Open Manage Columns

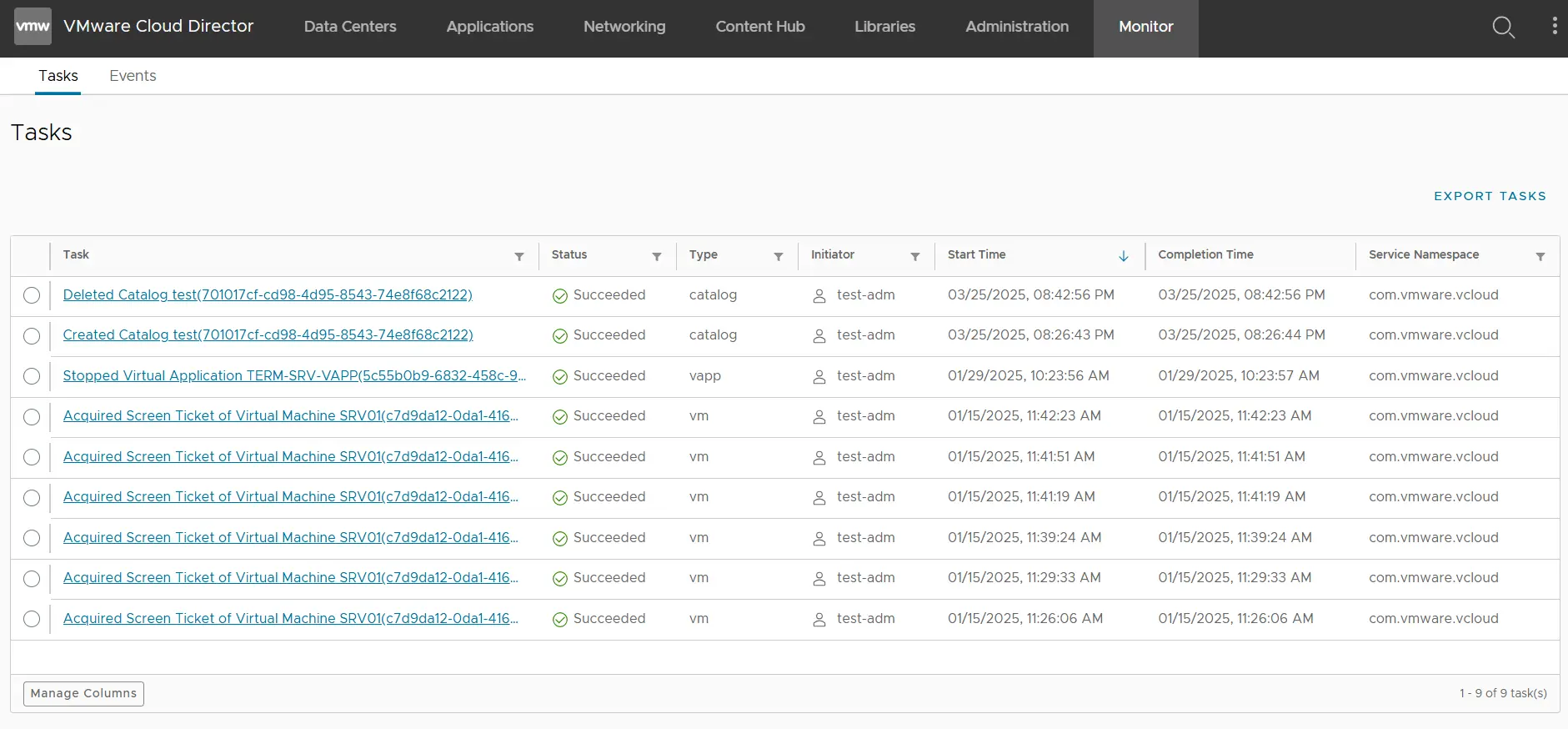pyautogui.click(x=83, y=693)
